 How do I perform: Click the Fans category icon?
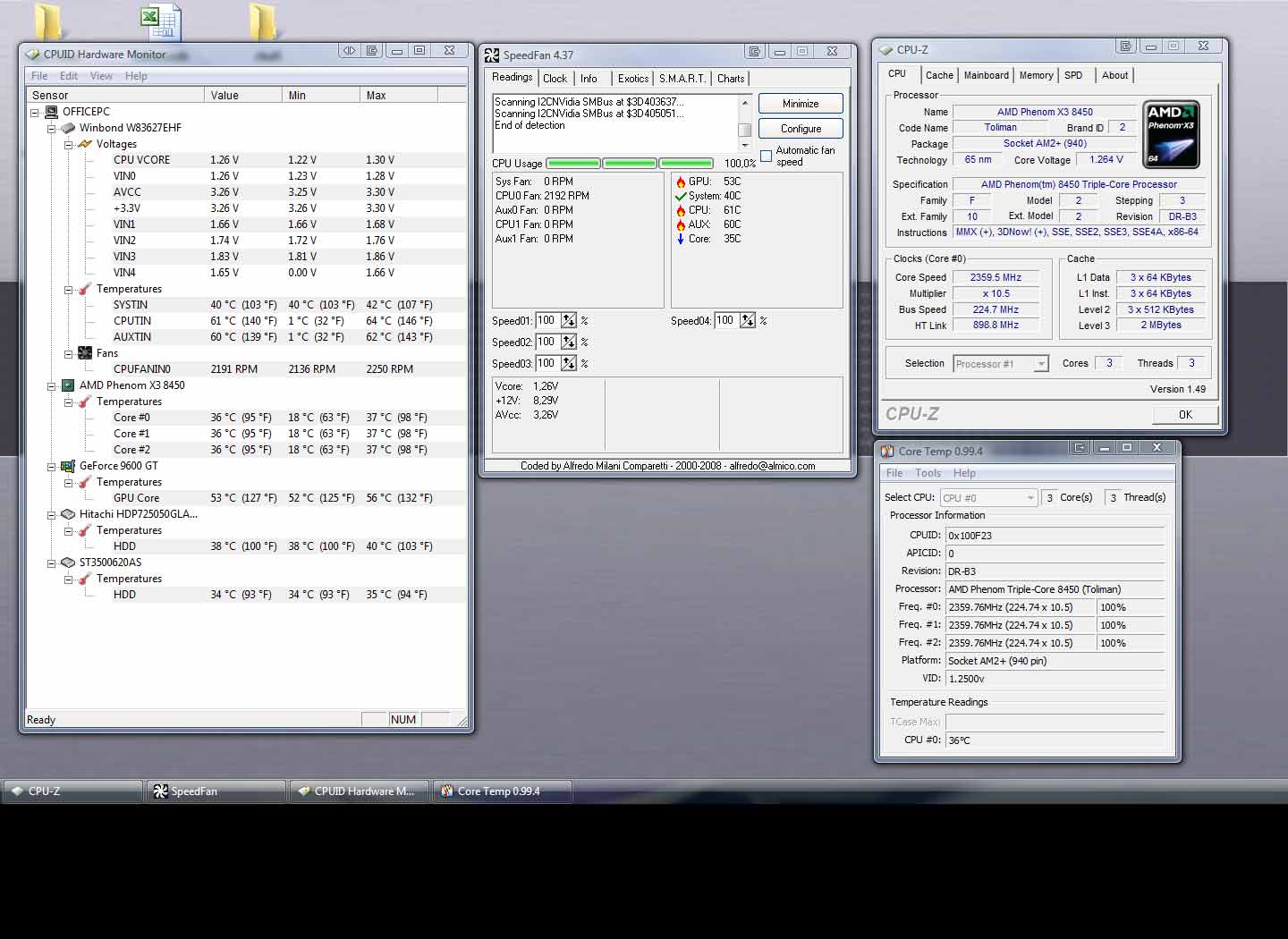click(85, 353)
